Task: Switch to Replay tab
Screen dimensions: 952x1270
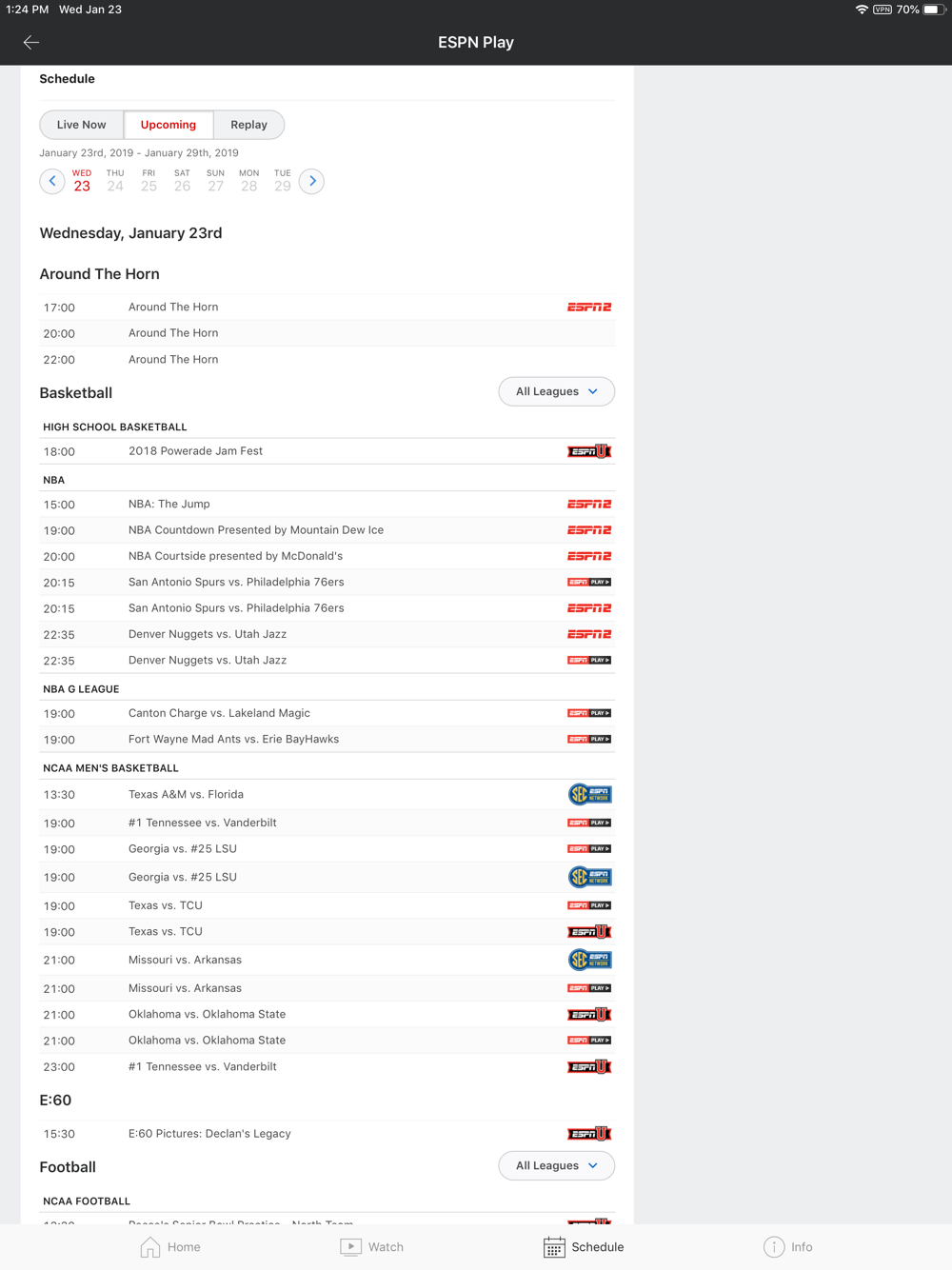Action: pyautogui.click(x=248, y=125)
